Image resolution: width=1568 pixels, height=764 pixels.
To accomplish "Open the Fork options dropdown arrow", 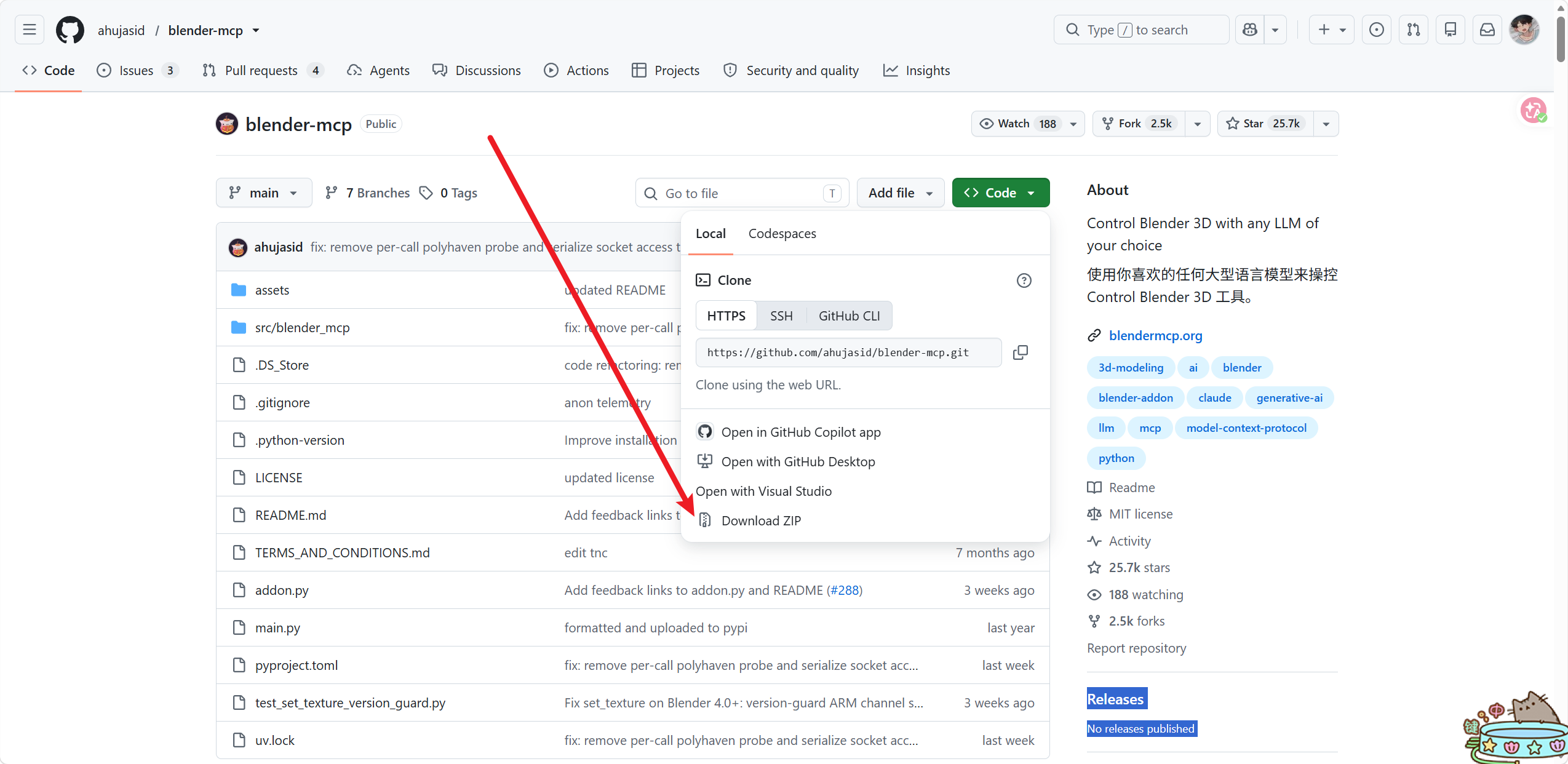I will click(1198, 124).
